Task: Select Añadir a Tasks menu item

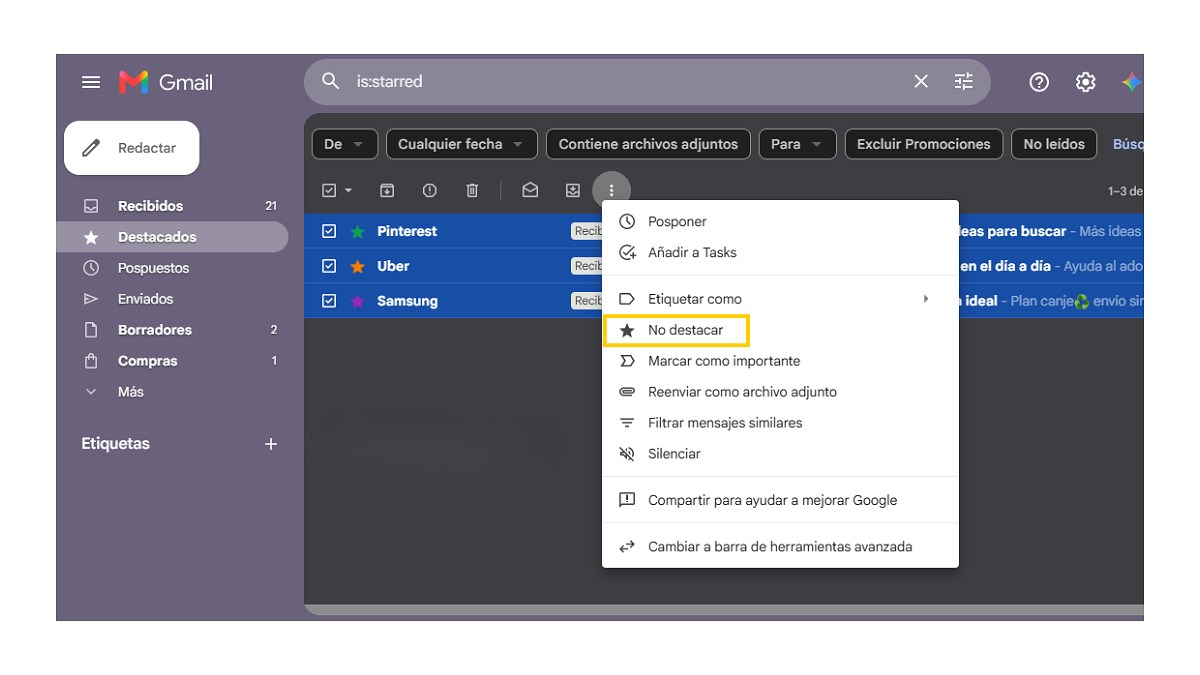Action: click(x=780, y=253)
